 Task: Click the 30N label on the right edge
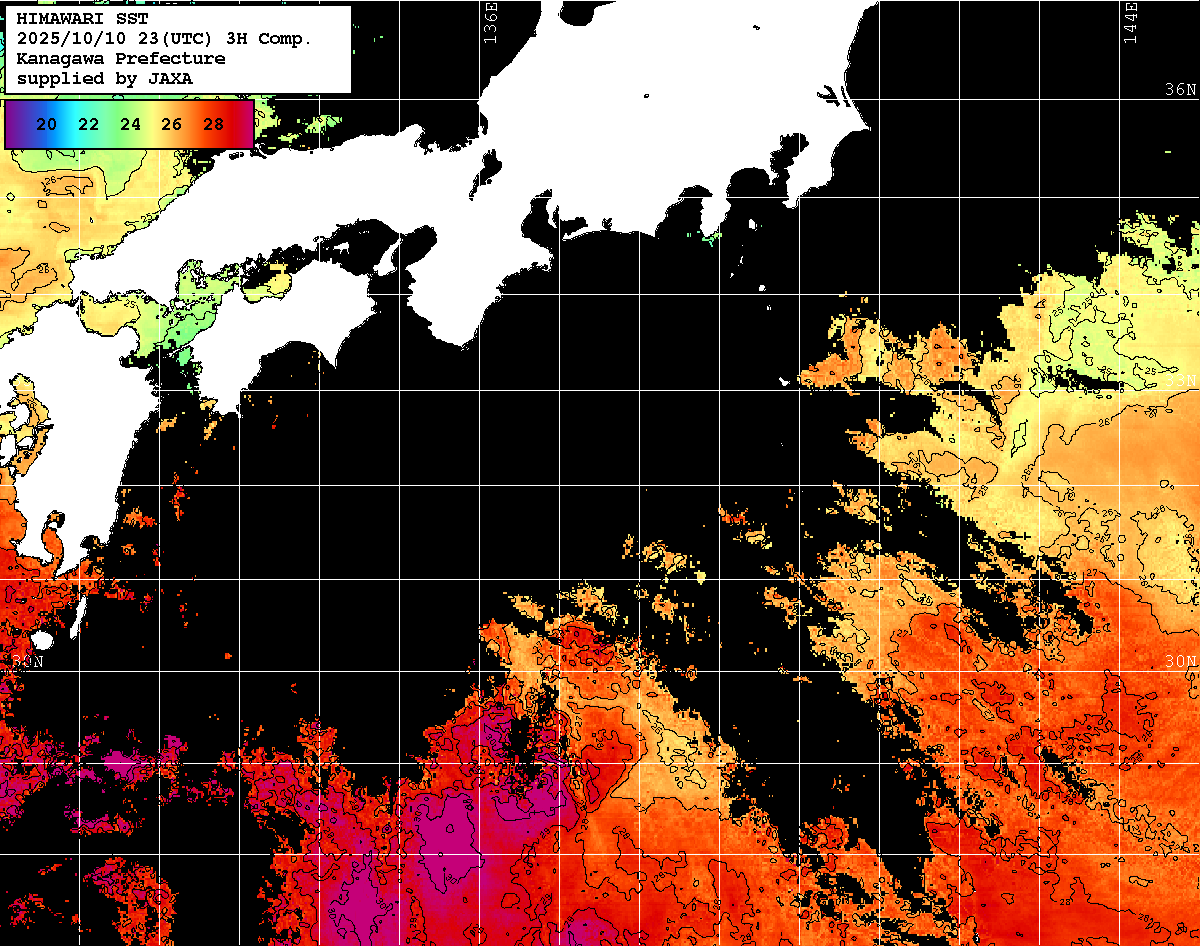click(x=1180, y=662)
